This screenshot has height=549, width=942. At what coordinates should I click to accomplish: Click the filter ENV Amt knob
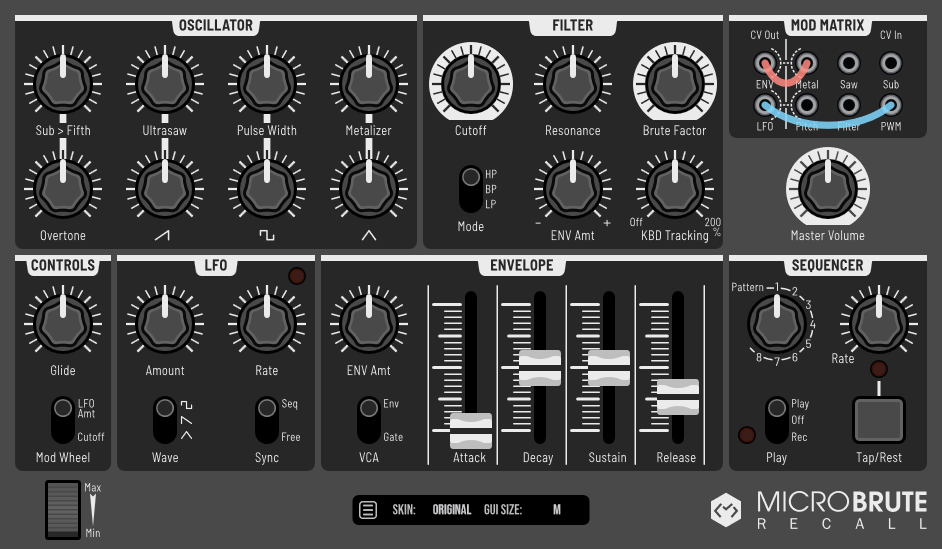(x=573, y=188)
